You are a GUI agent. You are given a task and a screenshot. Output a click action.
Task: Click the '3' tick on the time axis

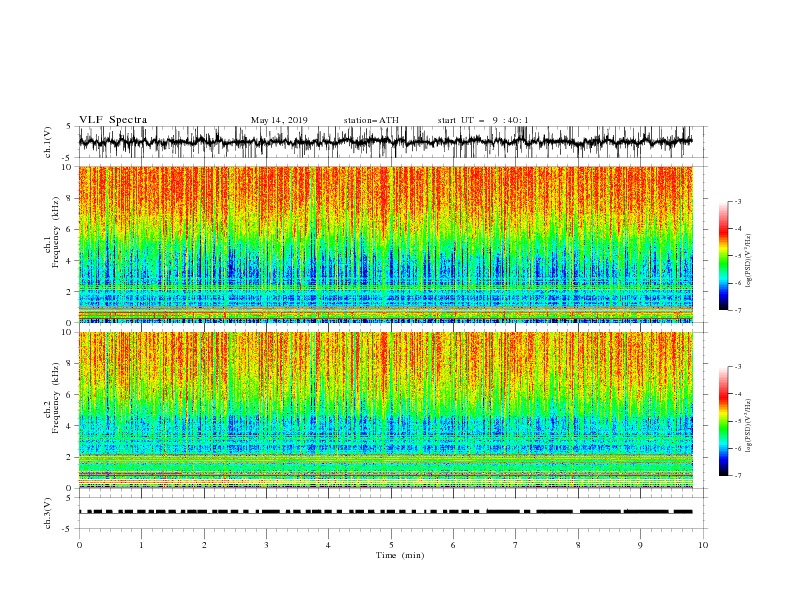[x=266, y=545]
